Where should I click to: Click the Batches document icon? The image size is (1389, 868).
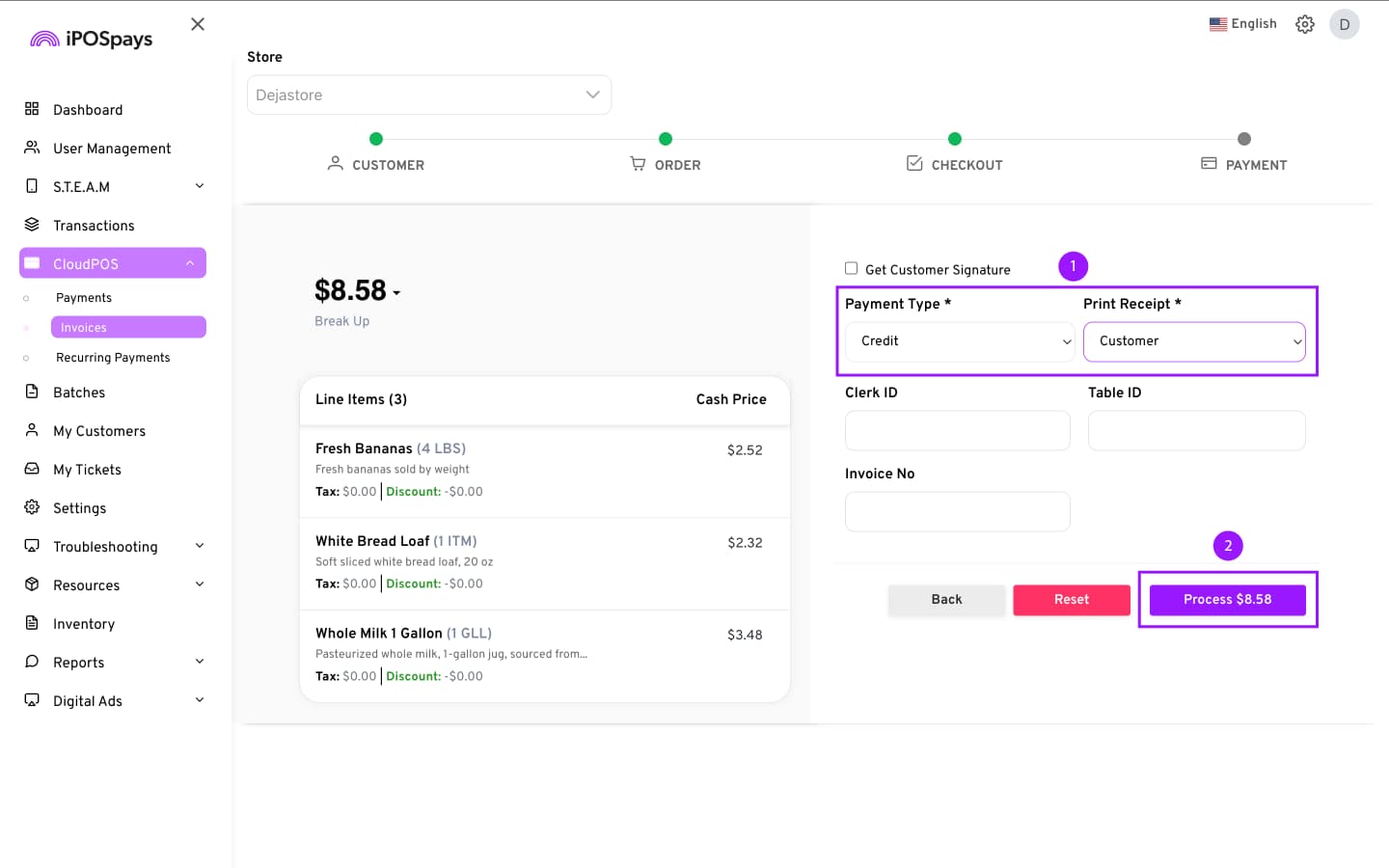pos(32,392)
